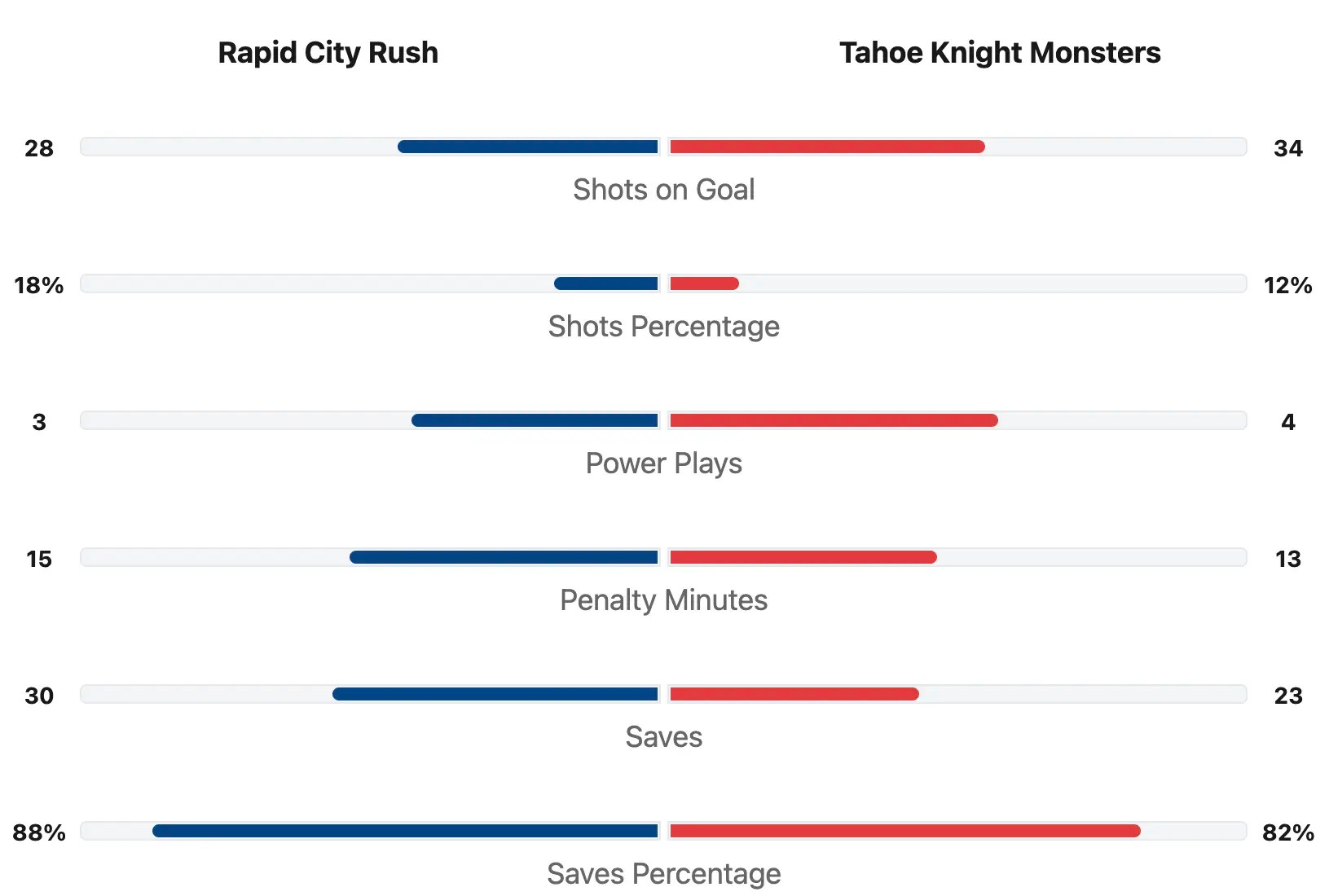Click the blue Penalty Minutes bar
Image resolution: width=1329 pixels, height=896 pixels.
[x=504, y=557]
